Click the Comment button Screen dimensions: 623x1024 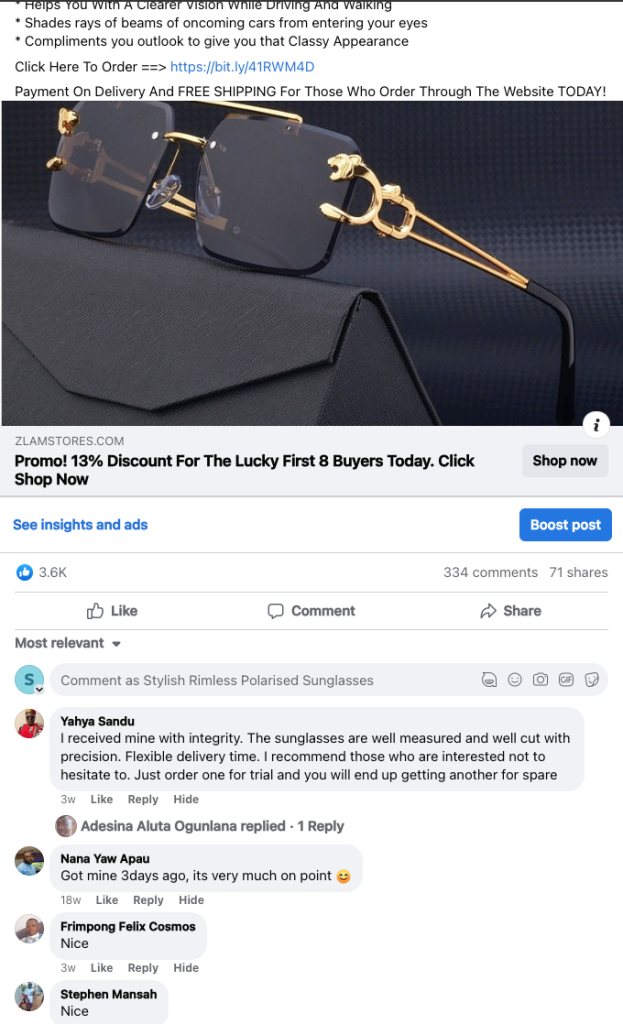click(x=311, y=611)
